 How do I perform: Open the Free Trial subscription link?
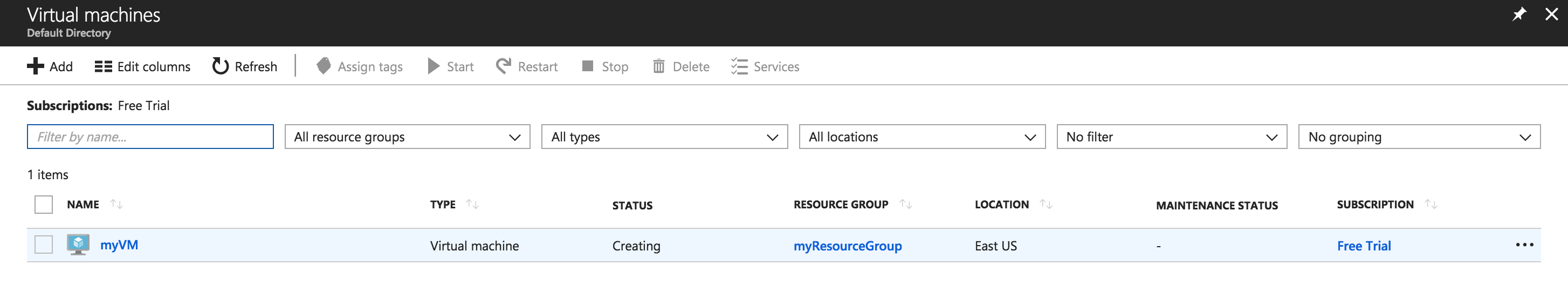(x=1364, y=246)
